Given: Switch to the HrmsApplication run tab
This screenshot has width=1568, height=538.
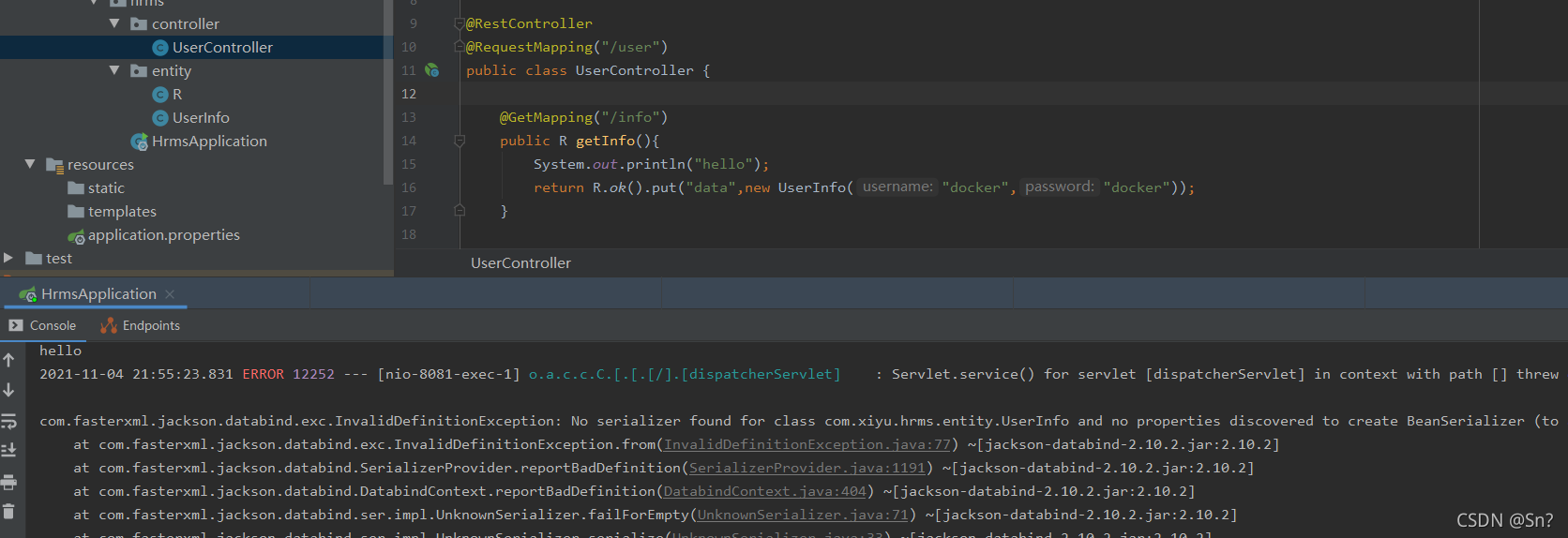Looking at the screenshot, I should pyautogui.click(x=98, y=293).
